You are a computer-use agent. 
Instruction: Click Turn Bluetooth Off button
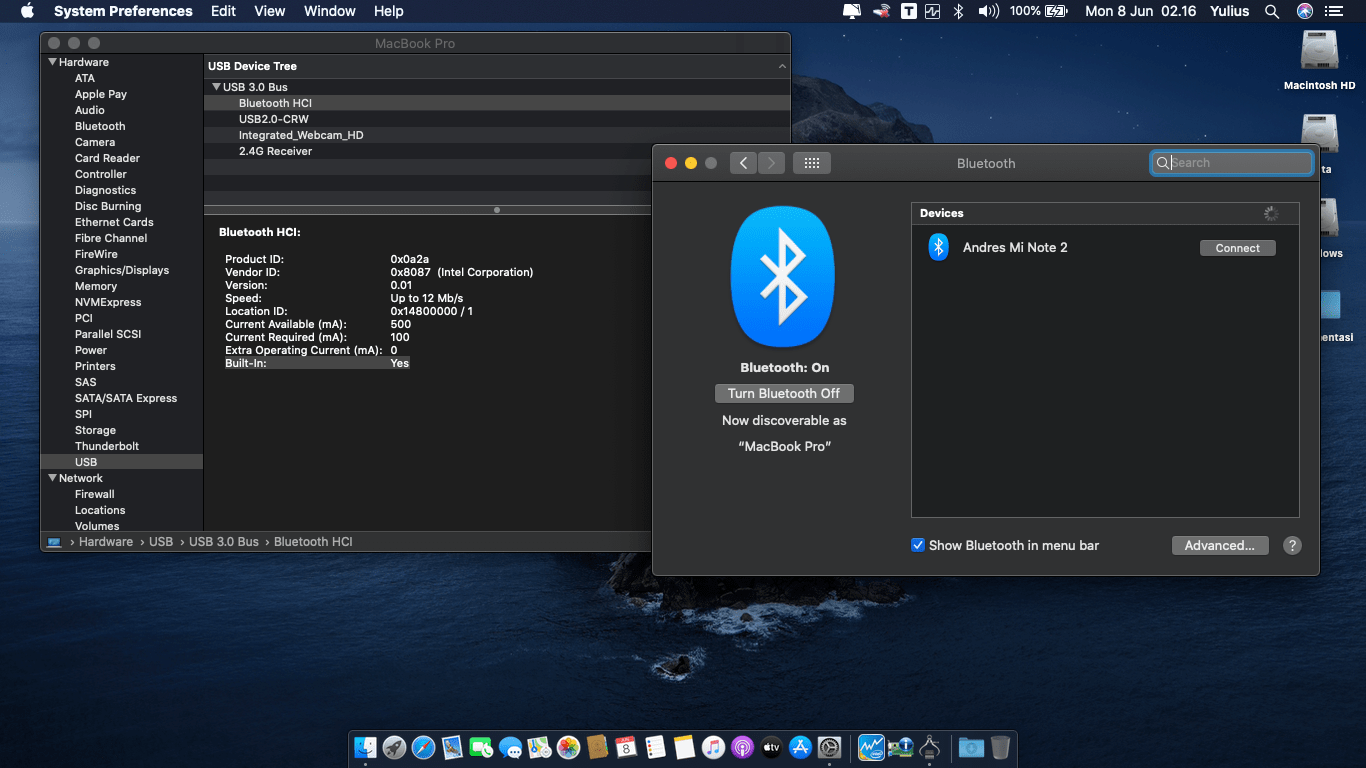(784, 394)
